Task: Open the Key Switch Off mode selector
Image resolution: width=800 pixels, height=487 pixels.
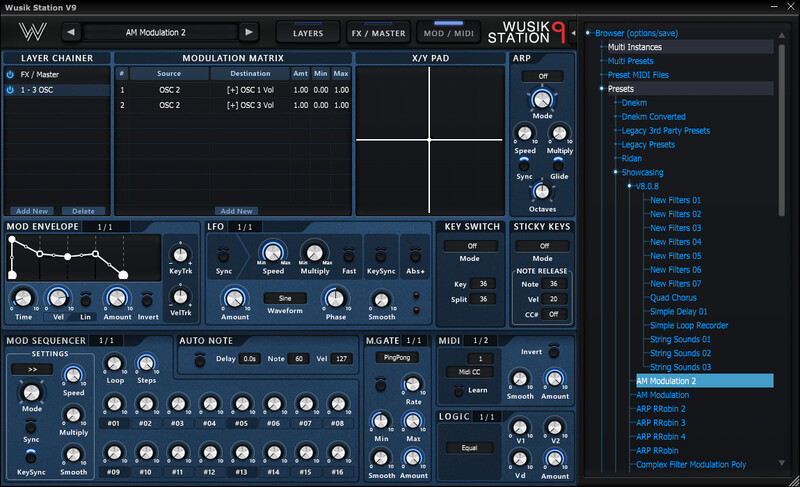Action: pos(472,246)
